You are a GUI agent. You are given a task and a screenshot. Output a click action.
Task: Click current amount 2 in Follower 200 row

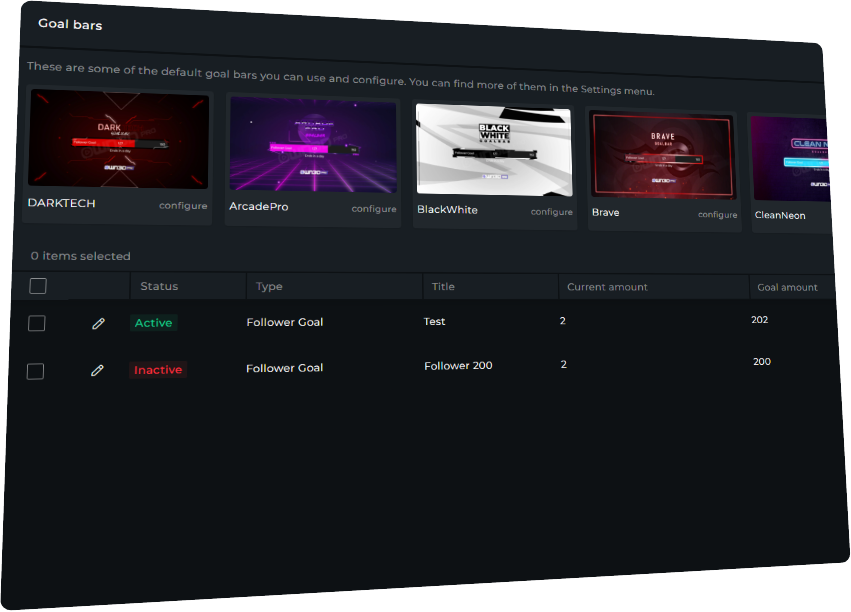pos(564,364)
